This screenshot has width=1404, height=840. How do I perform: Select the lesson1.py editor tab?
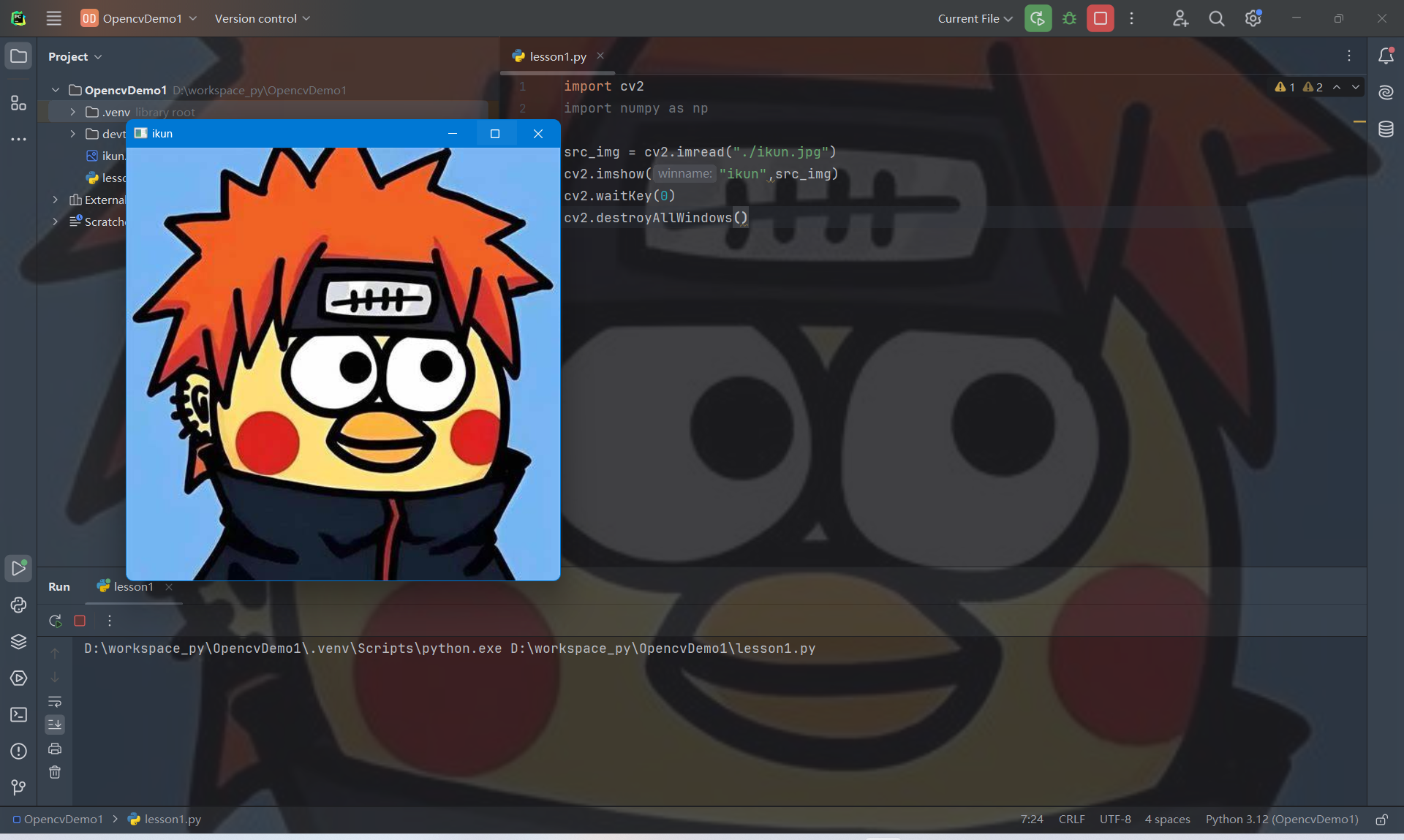tap(558, 56)
